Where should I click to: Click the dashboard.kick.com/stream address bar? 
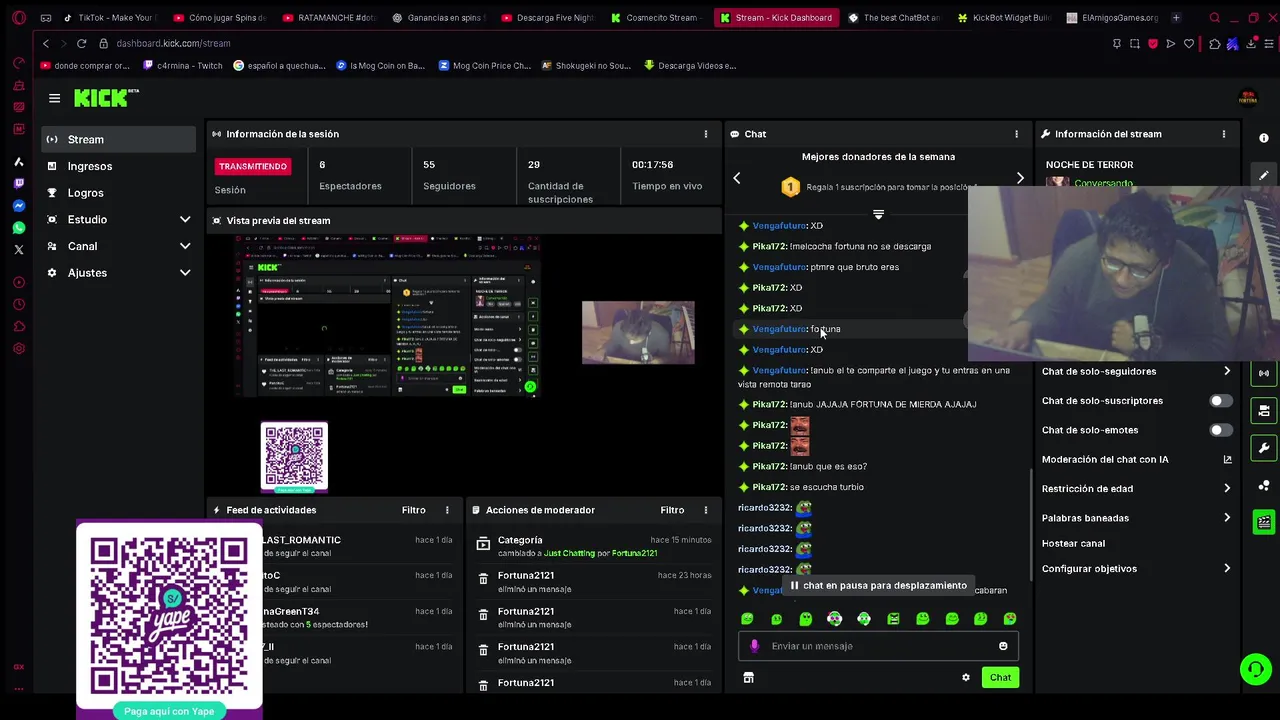[x=173, y=43]
